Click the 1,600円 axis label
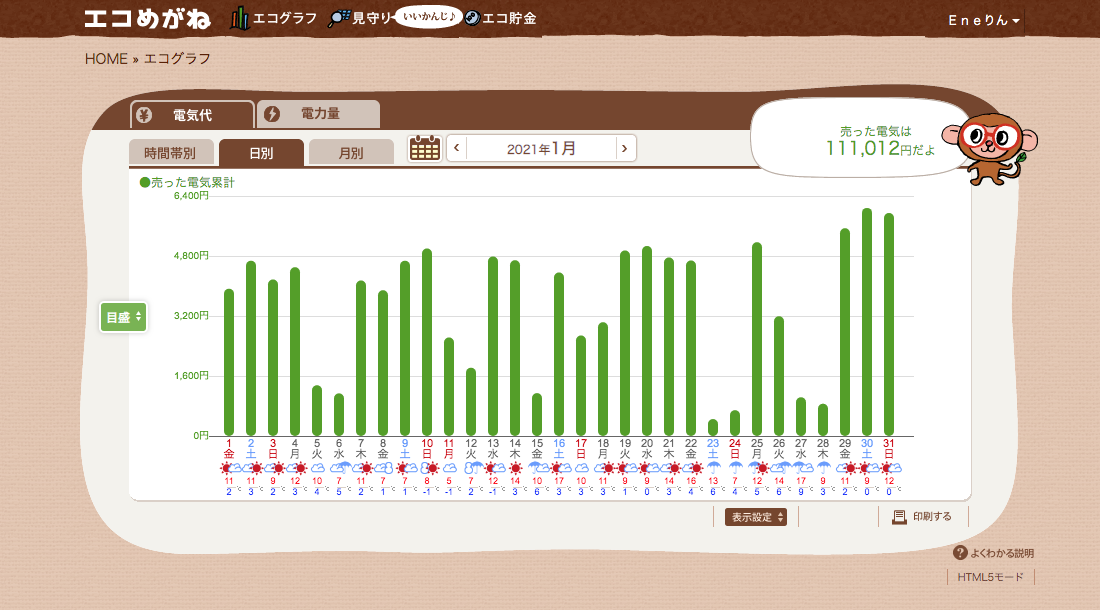Screen dimensions: 1100x610 (191, 376)
